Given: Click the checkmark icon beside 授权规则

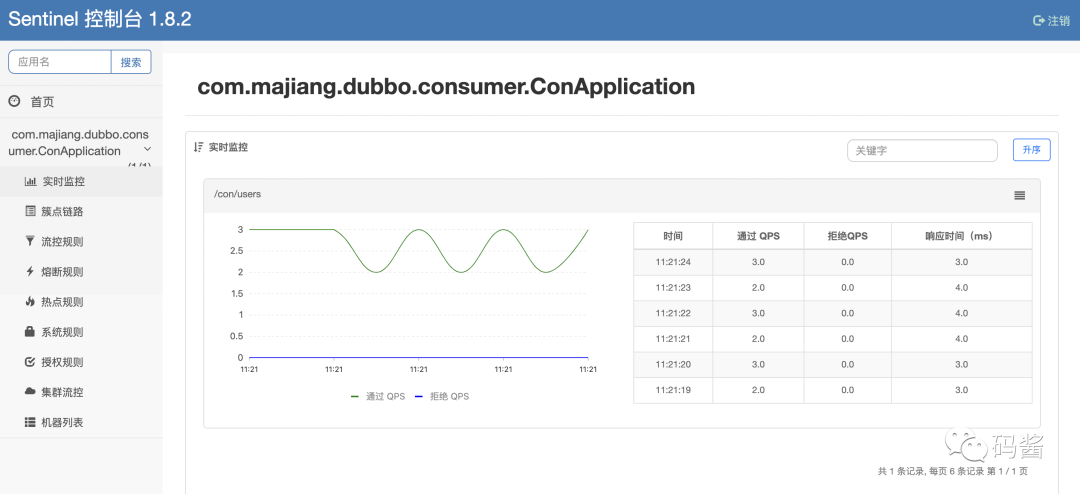Looking at the screenshot, I should click(30, 362).
